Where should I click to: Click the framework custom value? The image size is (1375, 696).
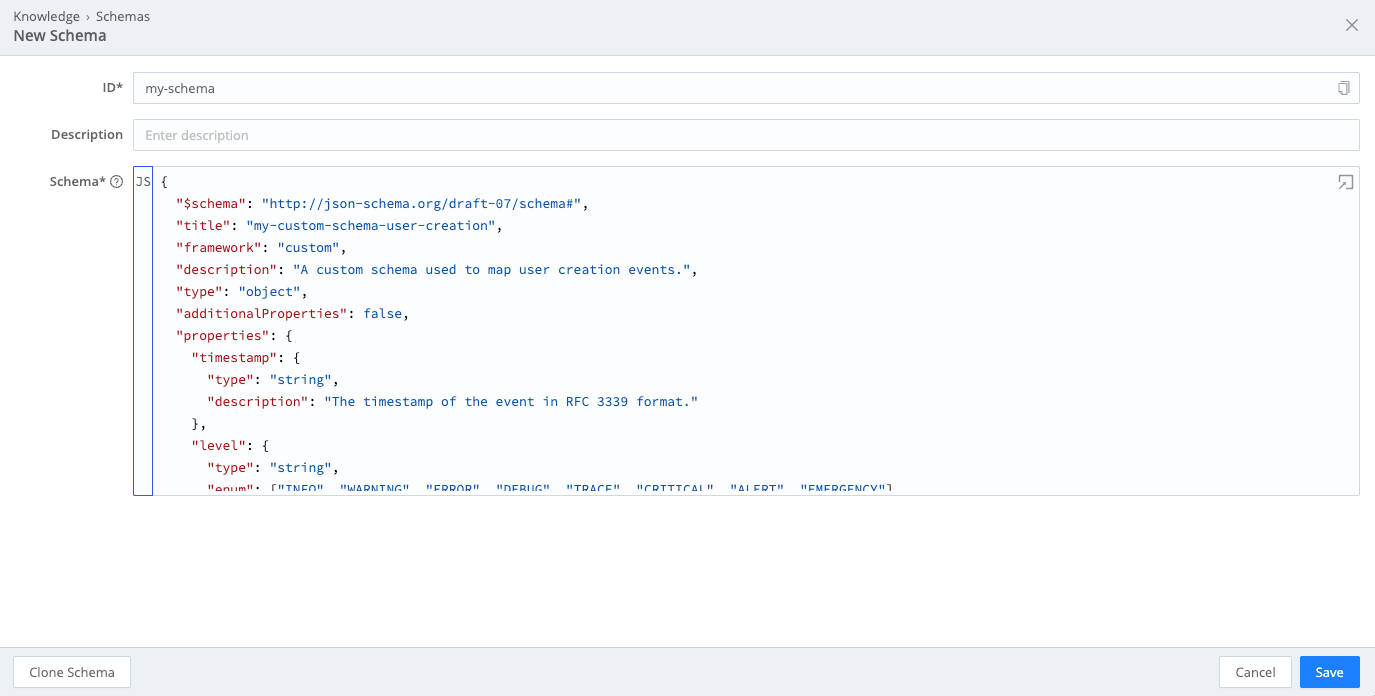pos(308,247)
